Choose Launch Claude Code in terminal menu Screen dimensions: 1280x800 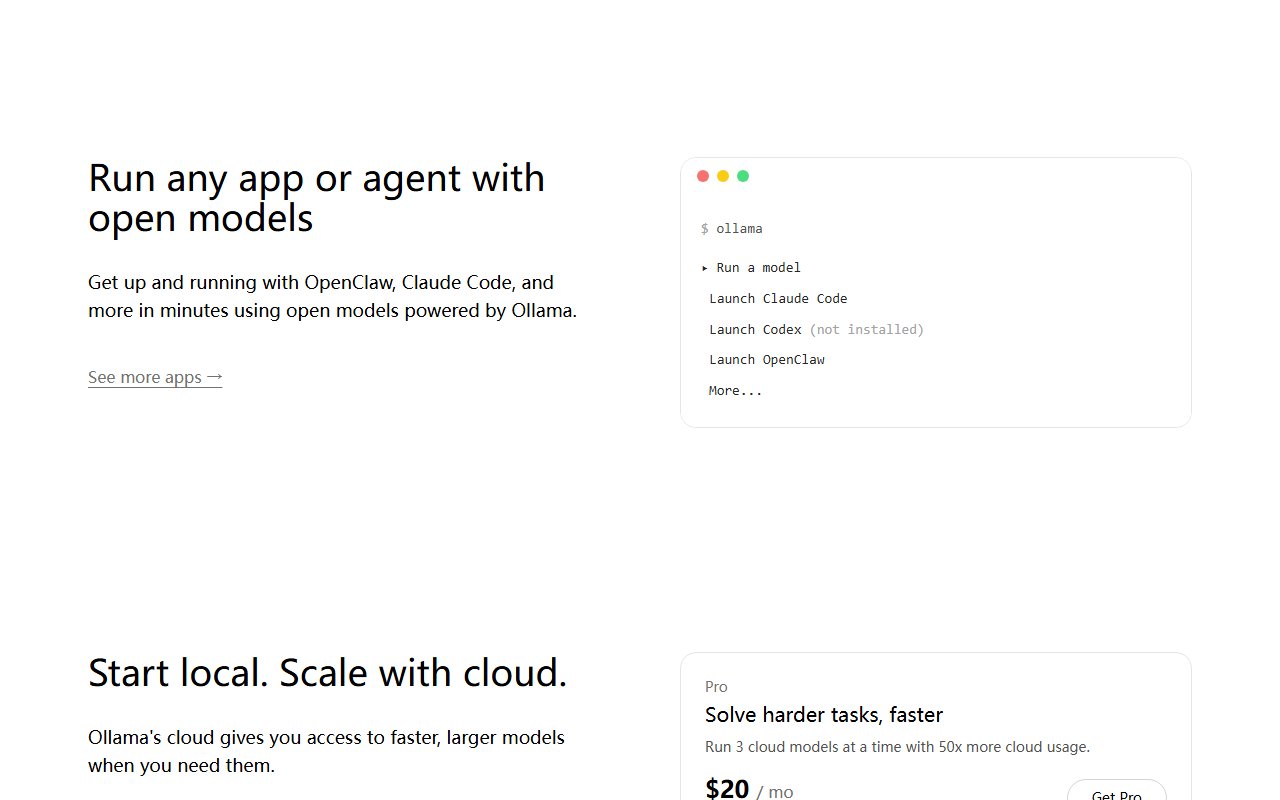[778, 299]
